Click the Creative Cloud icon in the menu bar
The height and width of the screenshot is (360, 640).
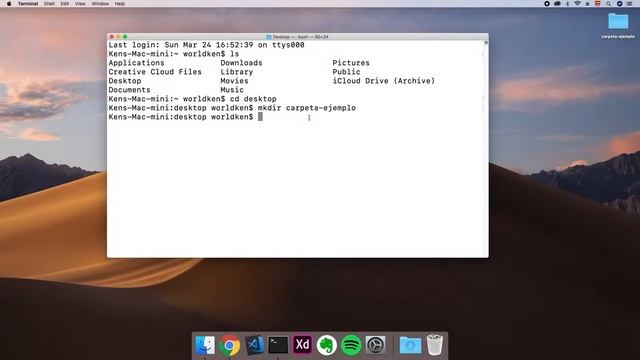coord(557,4)
